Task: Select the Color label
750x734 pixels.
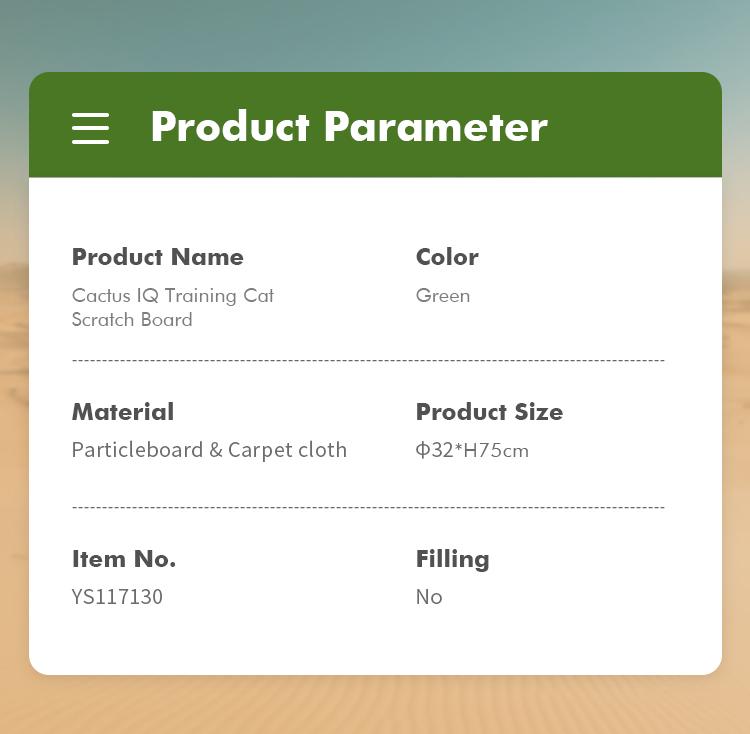Action: [x=447, y=257]
